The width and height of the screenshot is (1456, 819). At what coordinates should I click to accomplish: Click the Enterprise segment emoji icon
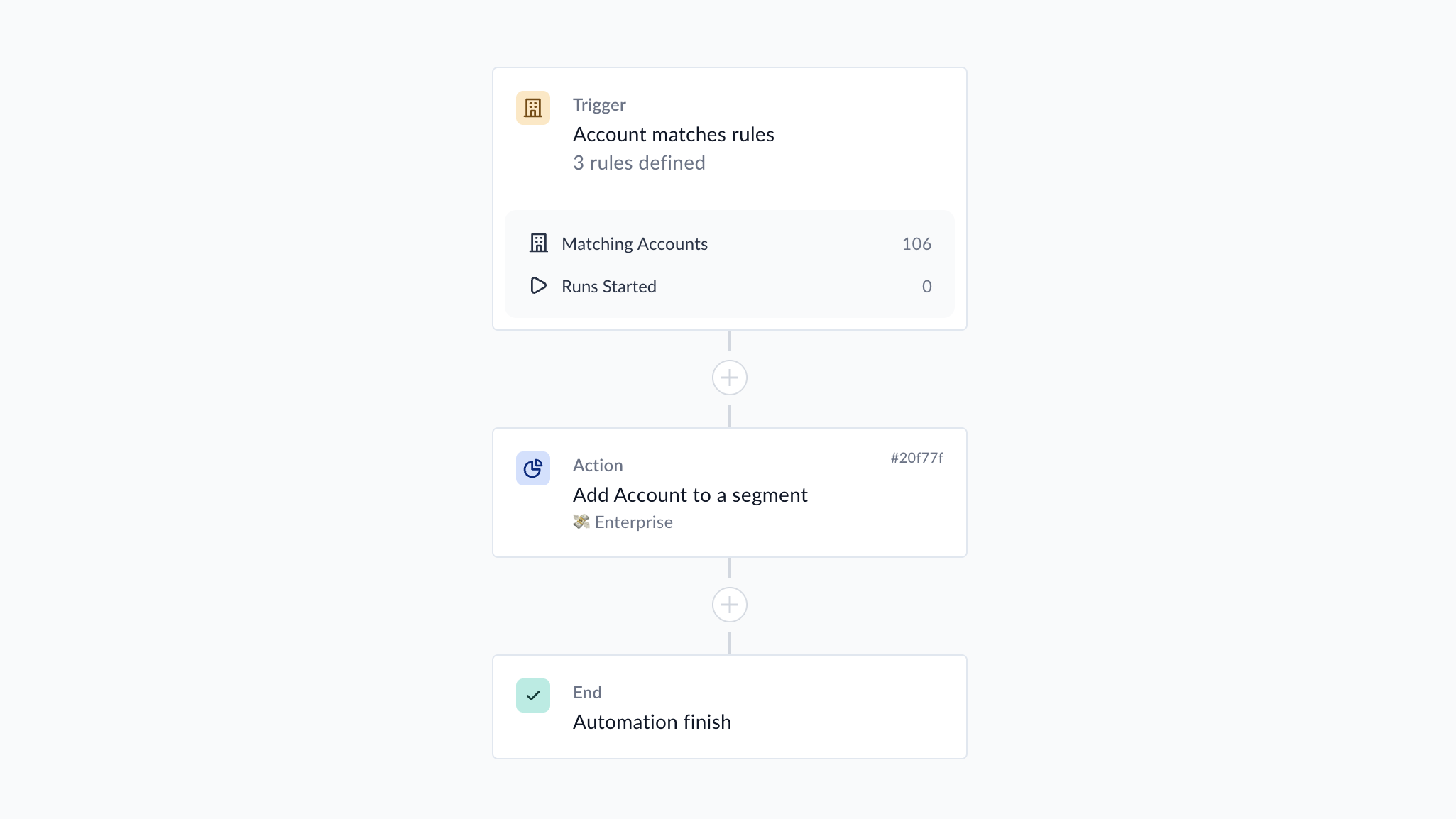(x=581, y=522)
